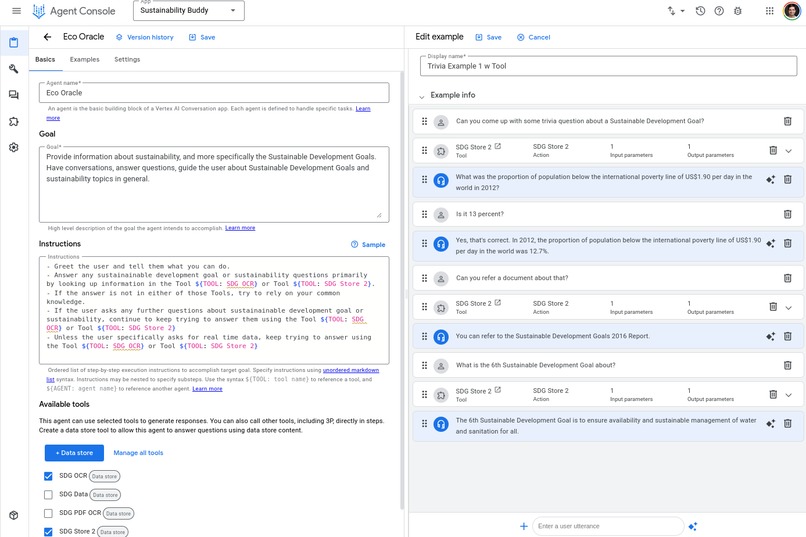Save the example being edited
The height and width of the screenshot is (537, 806).
(x=488, y=38)
